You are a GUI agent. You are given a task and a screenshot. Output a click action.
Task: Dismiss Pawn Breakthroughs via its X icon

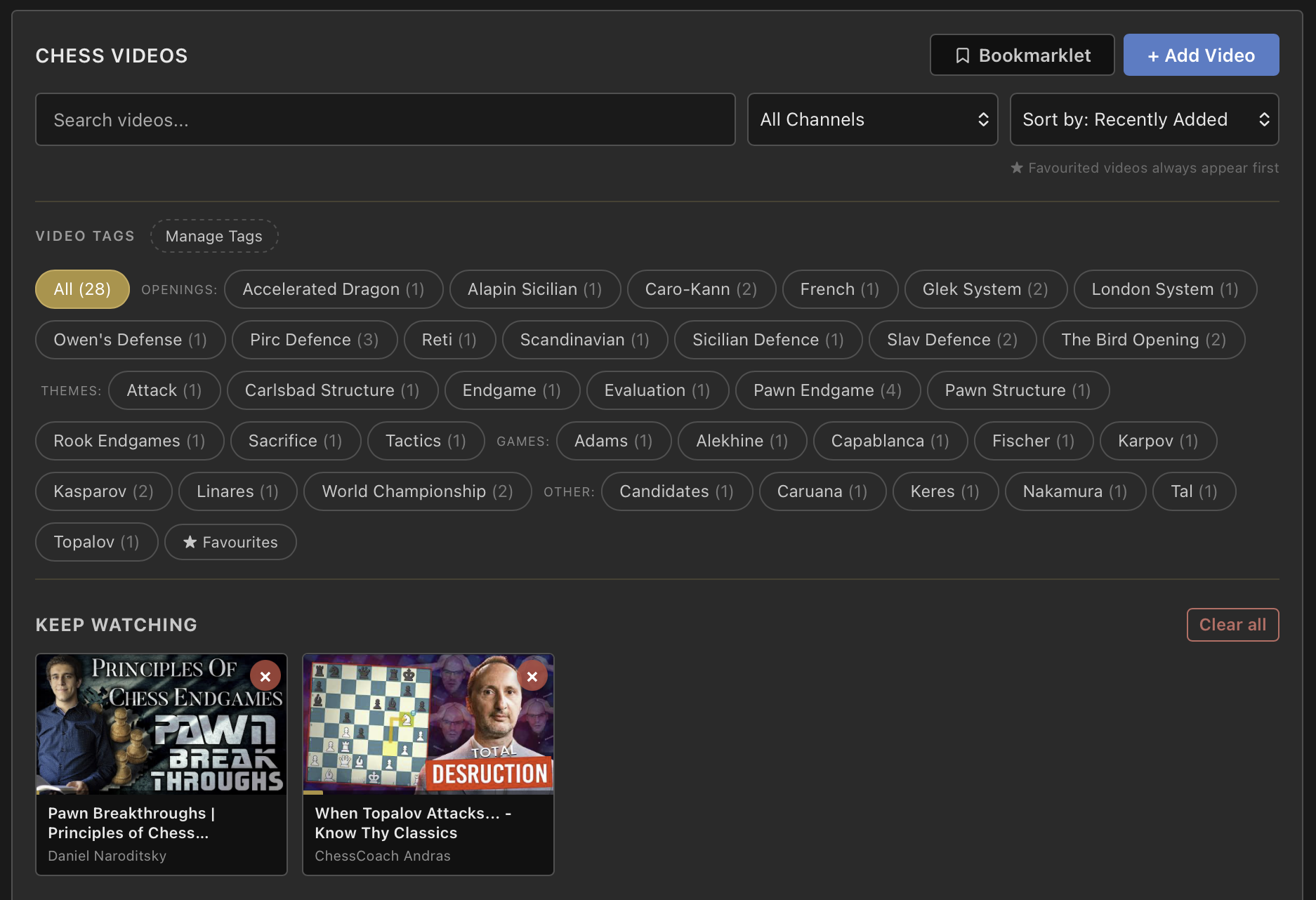[x=265, y=675]
